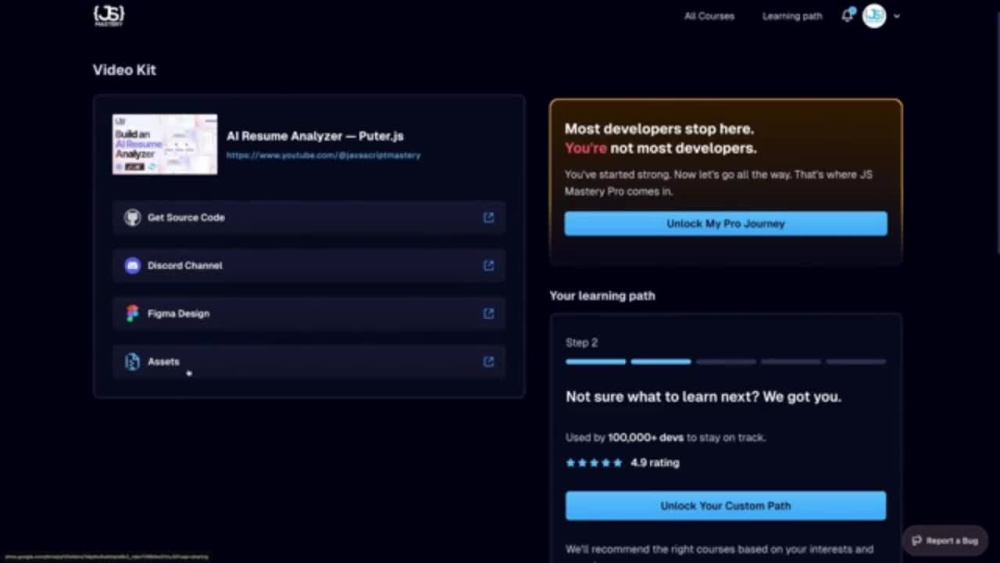Click fifth step progress bar segment
The height and width of the screenshot is (563, 1000).
(x=856, y=362)
